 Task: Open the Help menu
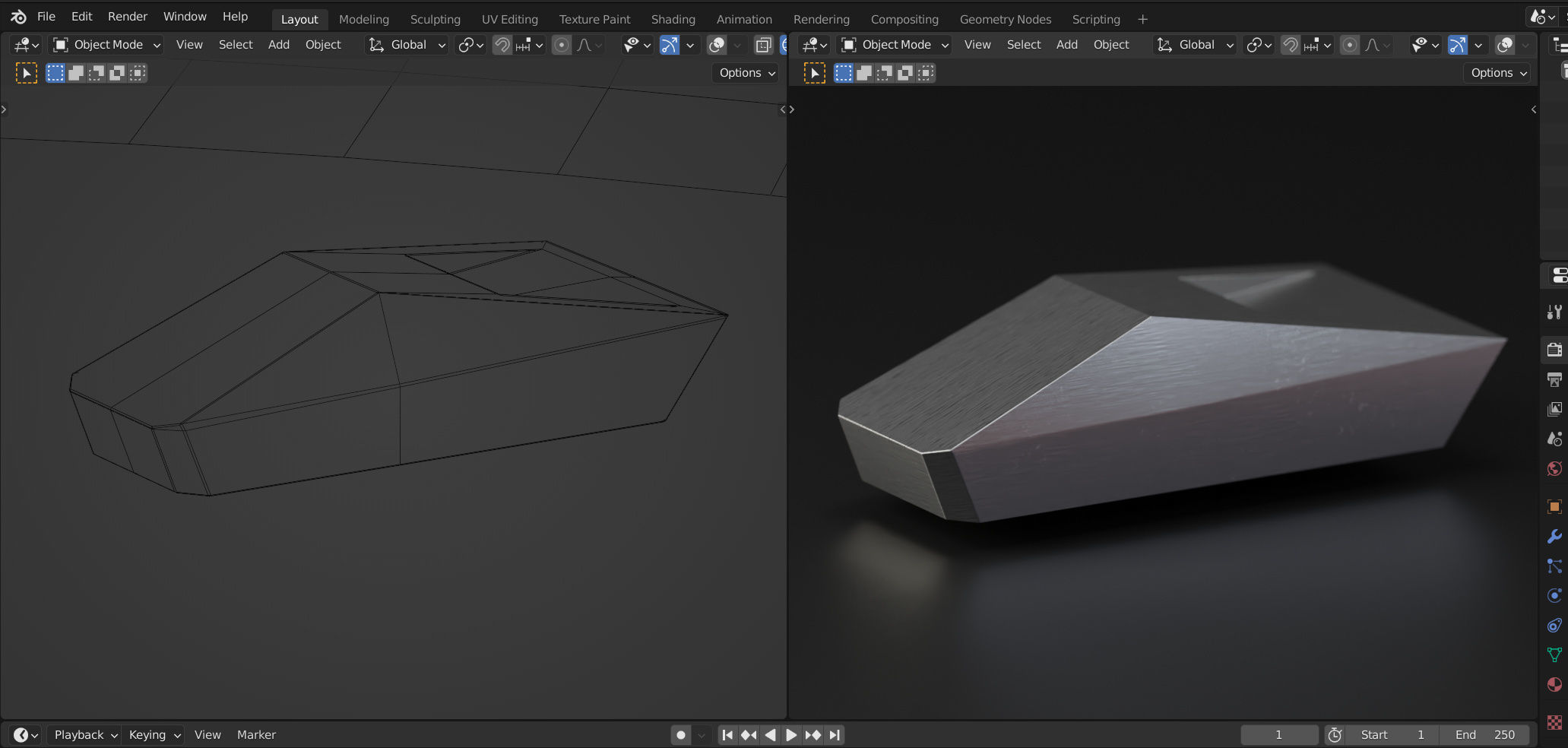(x=235, y=17)
